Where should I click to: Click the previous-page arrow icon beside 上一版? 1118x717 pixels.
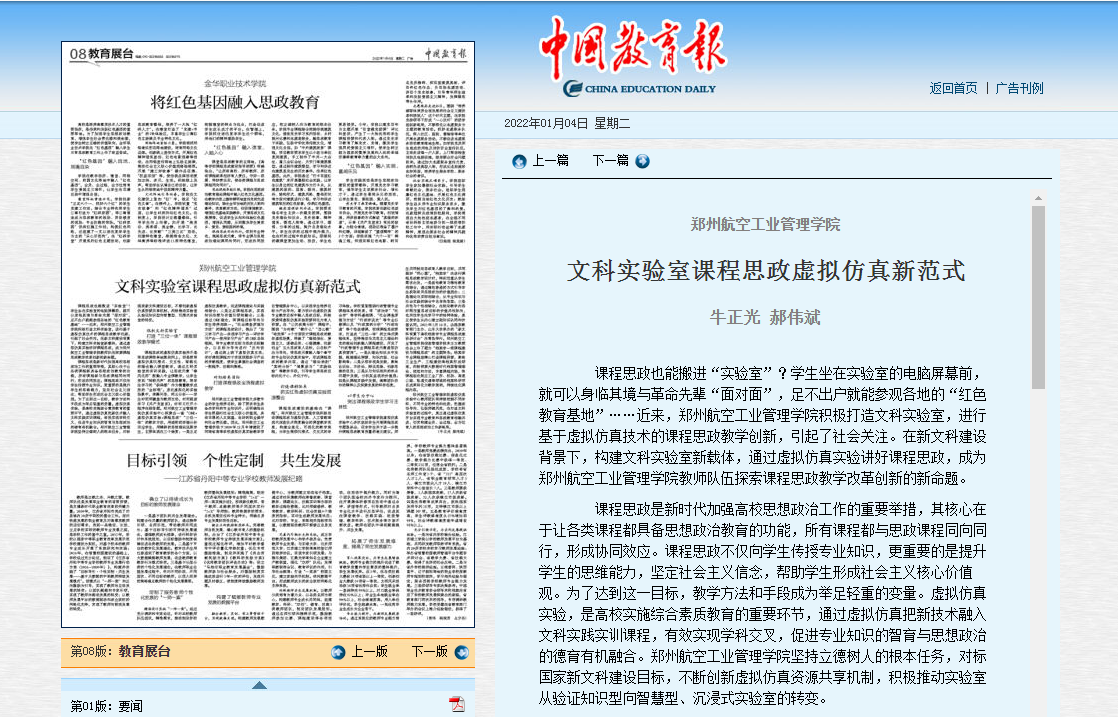click(x=338, y=652)
